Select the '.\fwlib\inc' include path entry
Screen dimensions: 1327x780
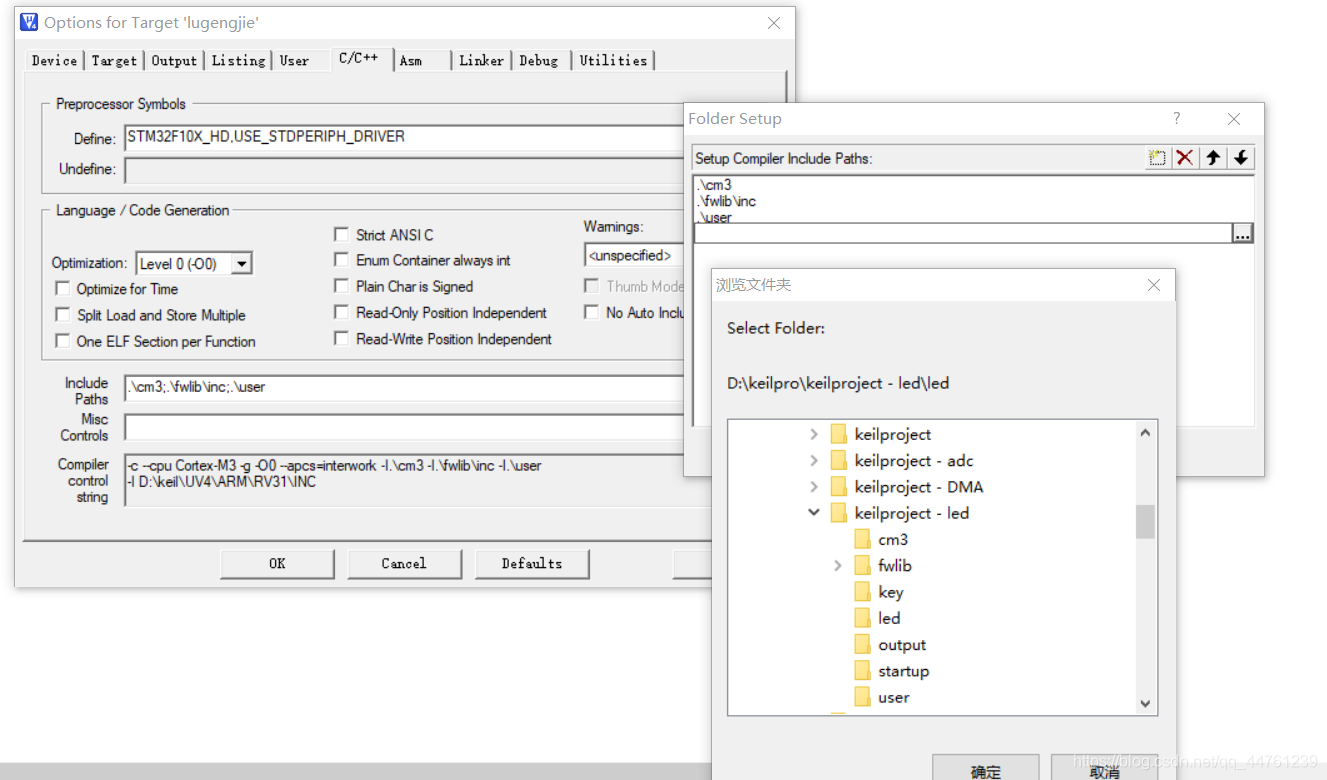[726, 201]
